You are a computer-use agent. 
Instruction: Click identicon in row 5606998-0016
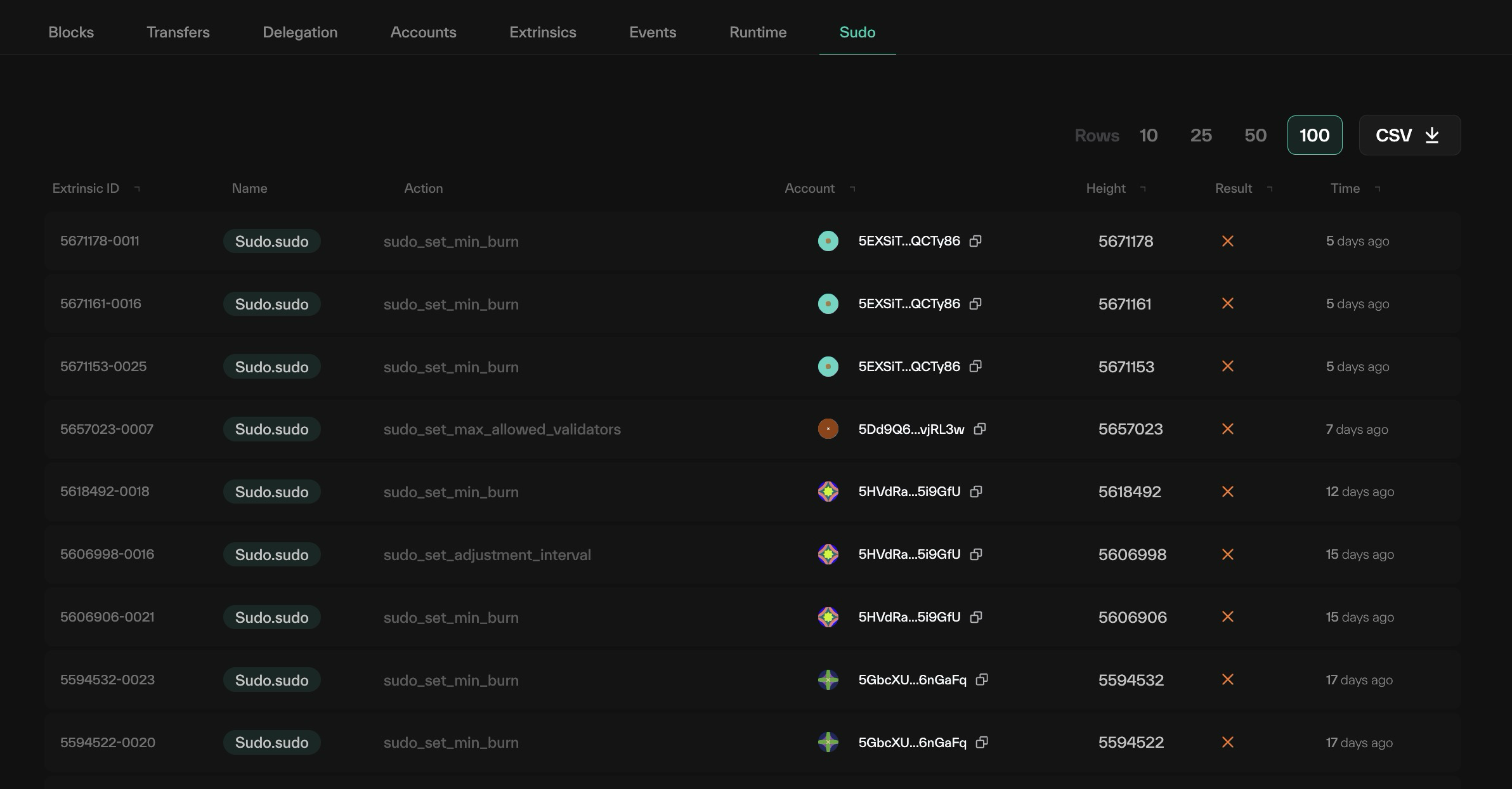point(828,554)
